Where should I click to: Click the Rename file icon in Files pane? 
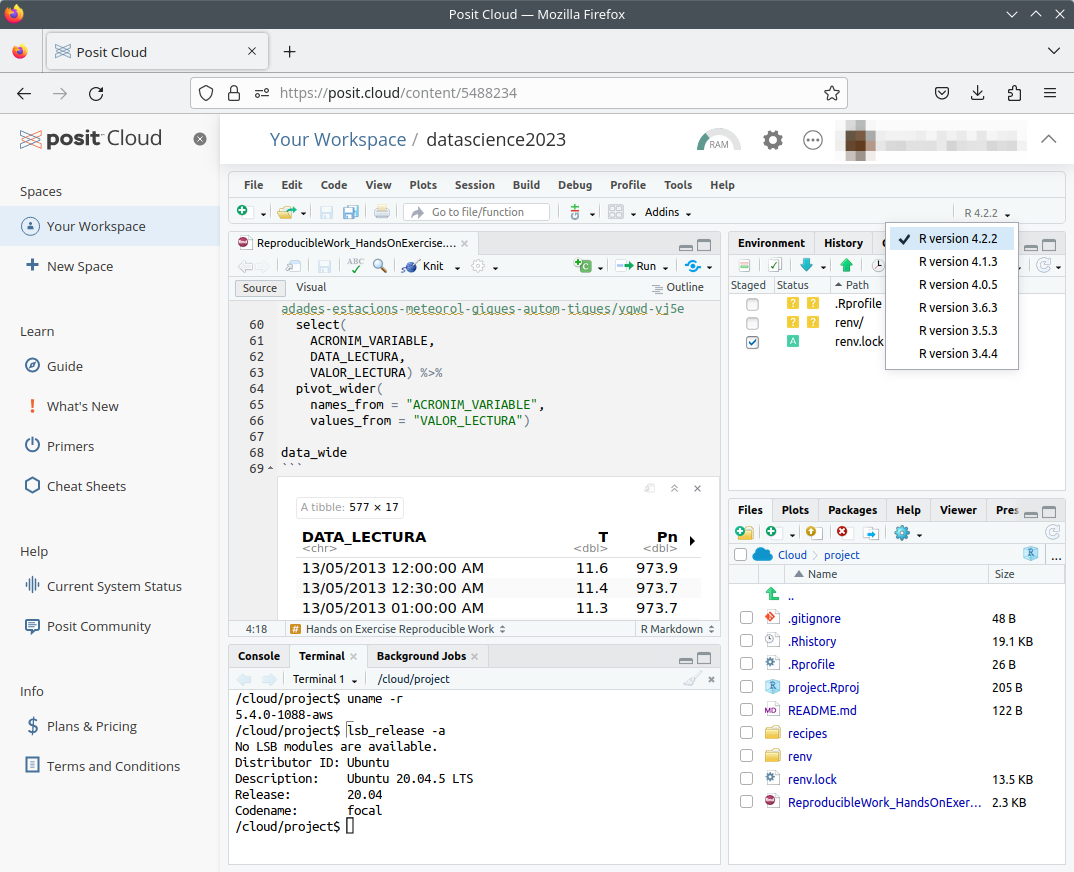coord(871,533)
